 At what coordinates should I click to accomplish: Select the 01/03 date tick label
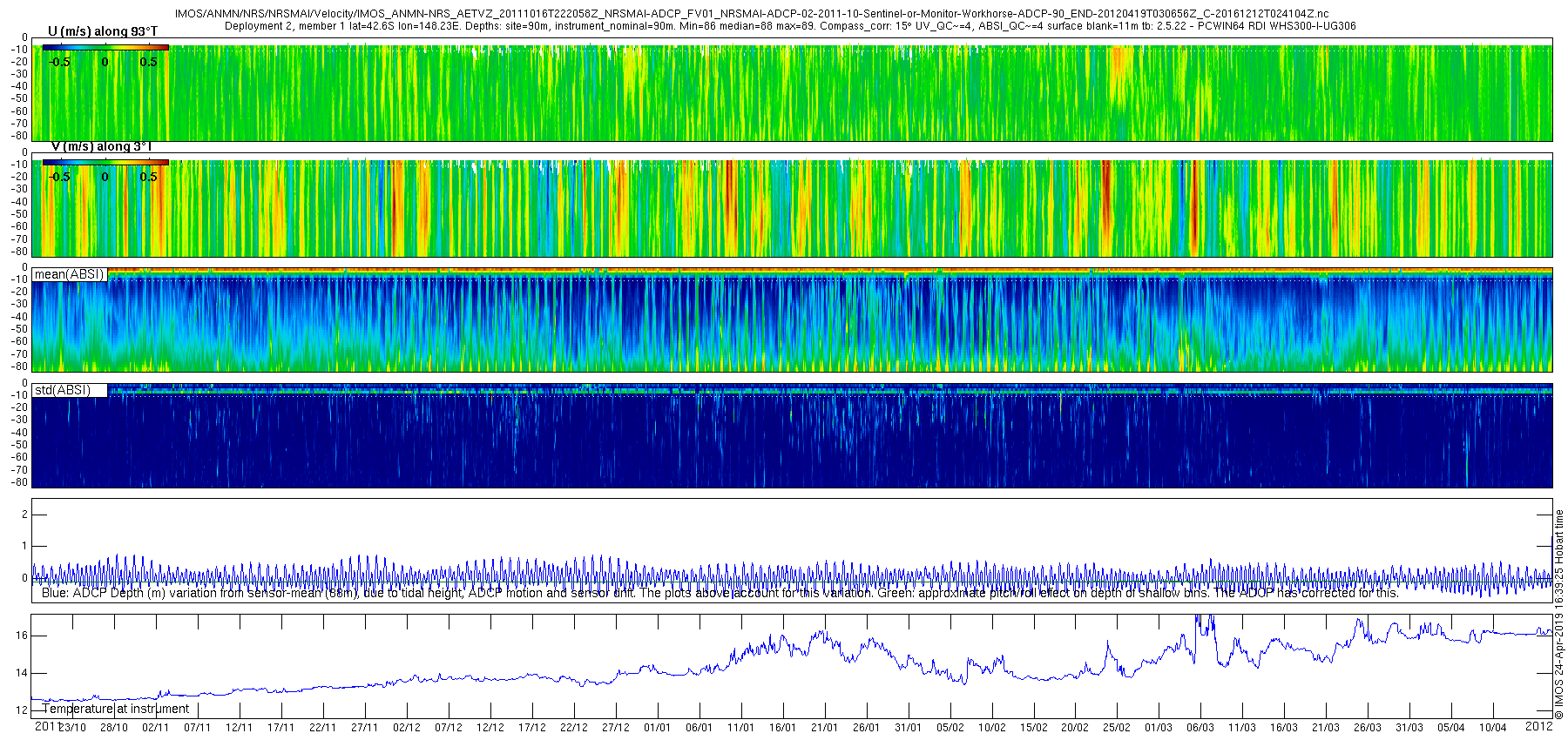click(x=1159, y=728)
